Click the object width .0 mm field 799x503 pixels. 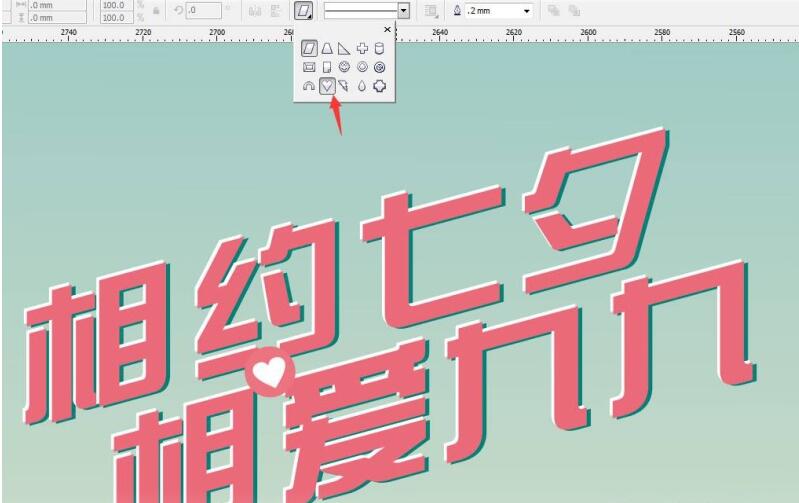pos(57,5)
